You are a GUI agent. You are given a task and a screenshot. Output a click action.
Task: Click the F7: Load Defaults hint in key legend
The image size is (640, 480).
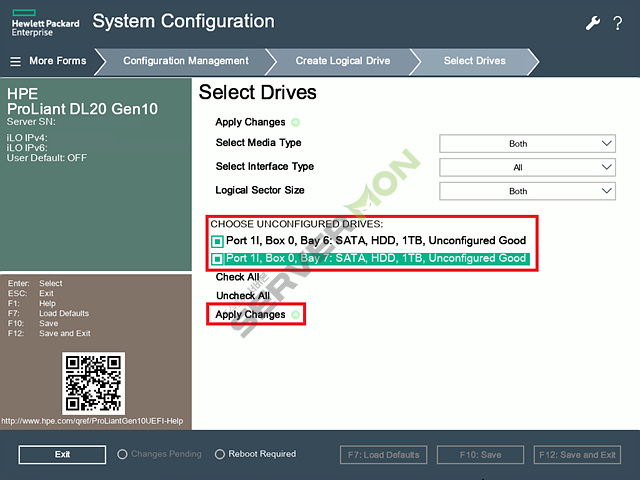pos(48,313)
